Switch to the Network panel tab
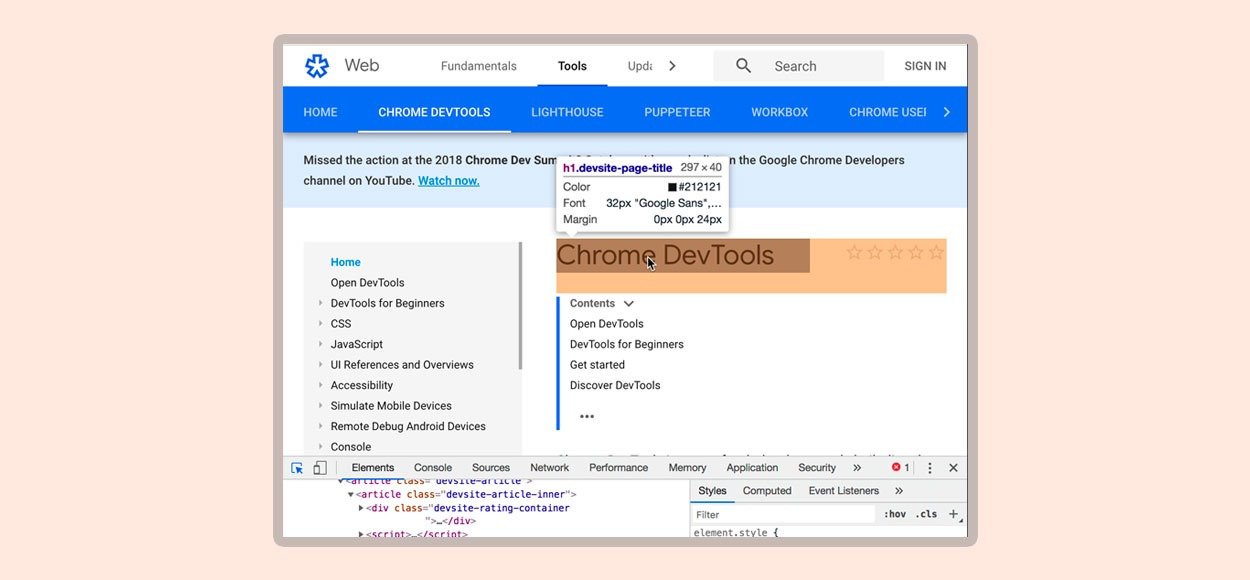1250x580 pixels. [550, 468]
